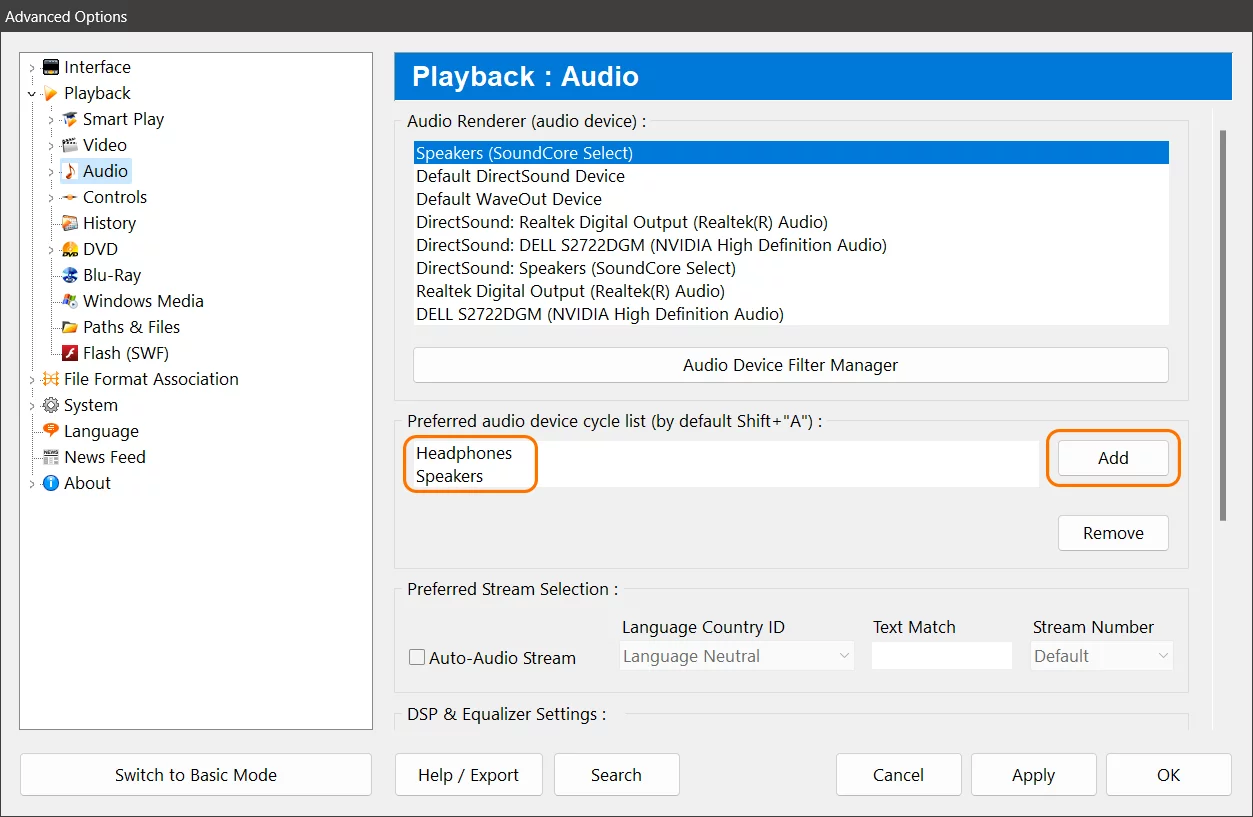Open the Language Country ID dropdown
The image size is (1253, 817).
pos(737,656)
